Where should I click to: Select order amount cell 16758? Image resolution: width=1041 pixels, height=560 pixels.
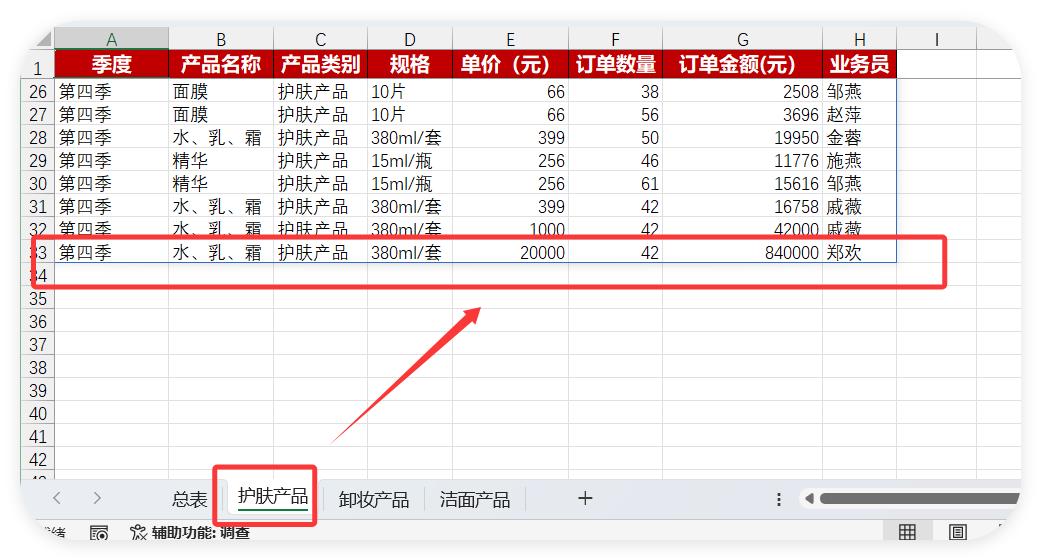coord(742,207)
